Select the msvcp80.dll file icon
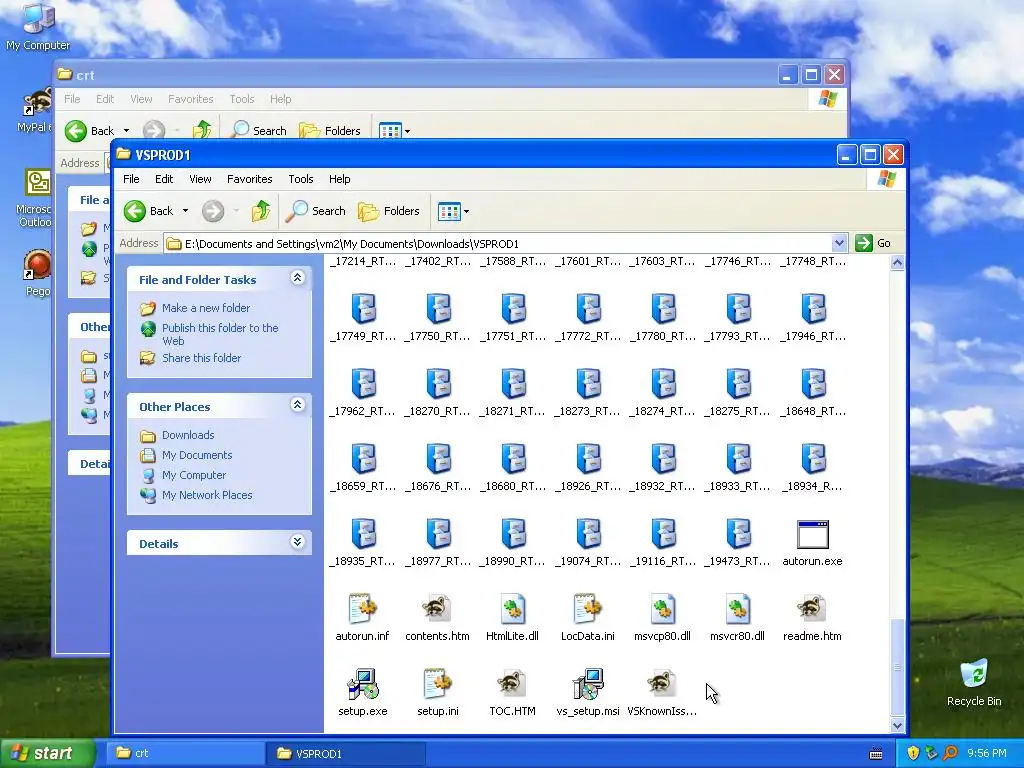The width and height of the screenshot is (1024, 768). pos(662,608)
